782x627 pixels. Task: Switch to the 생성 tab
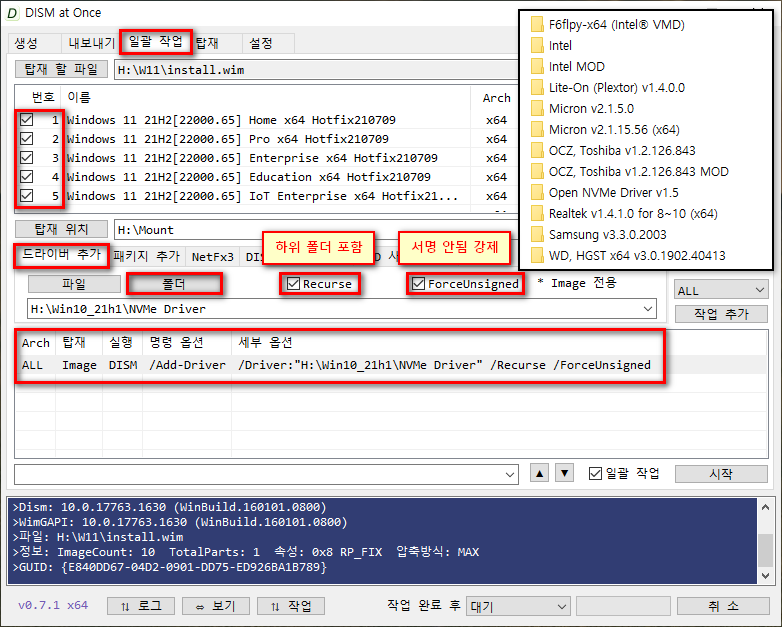[33, 43]
